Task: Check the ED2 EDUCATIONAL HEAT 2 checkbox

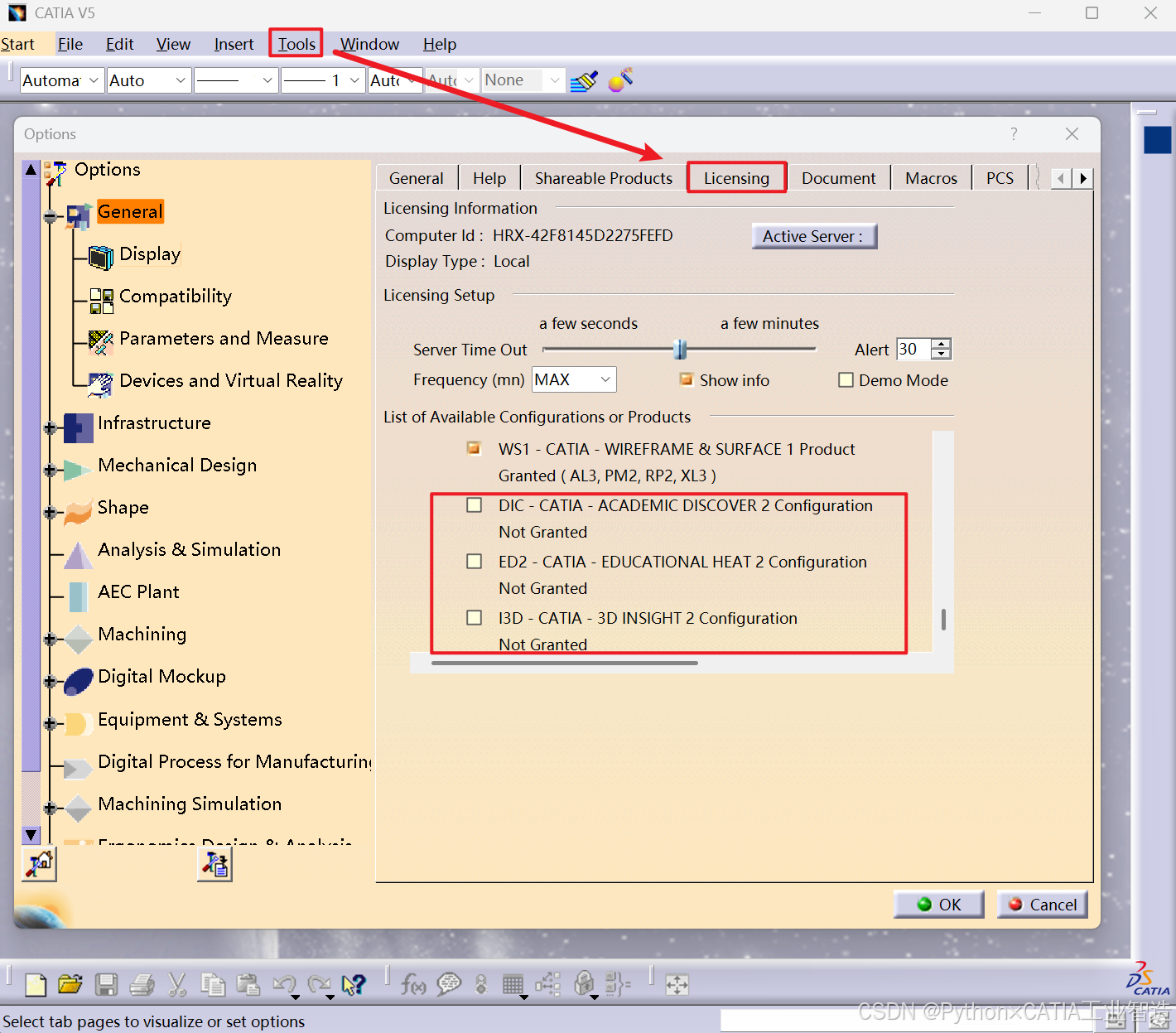Action: [x=474, y=561]
